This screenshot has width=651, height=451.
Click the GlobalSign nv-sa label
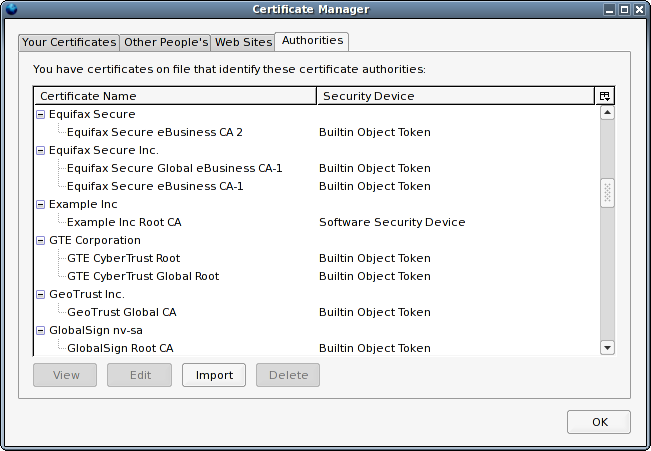pos(95,331)
